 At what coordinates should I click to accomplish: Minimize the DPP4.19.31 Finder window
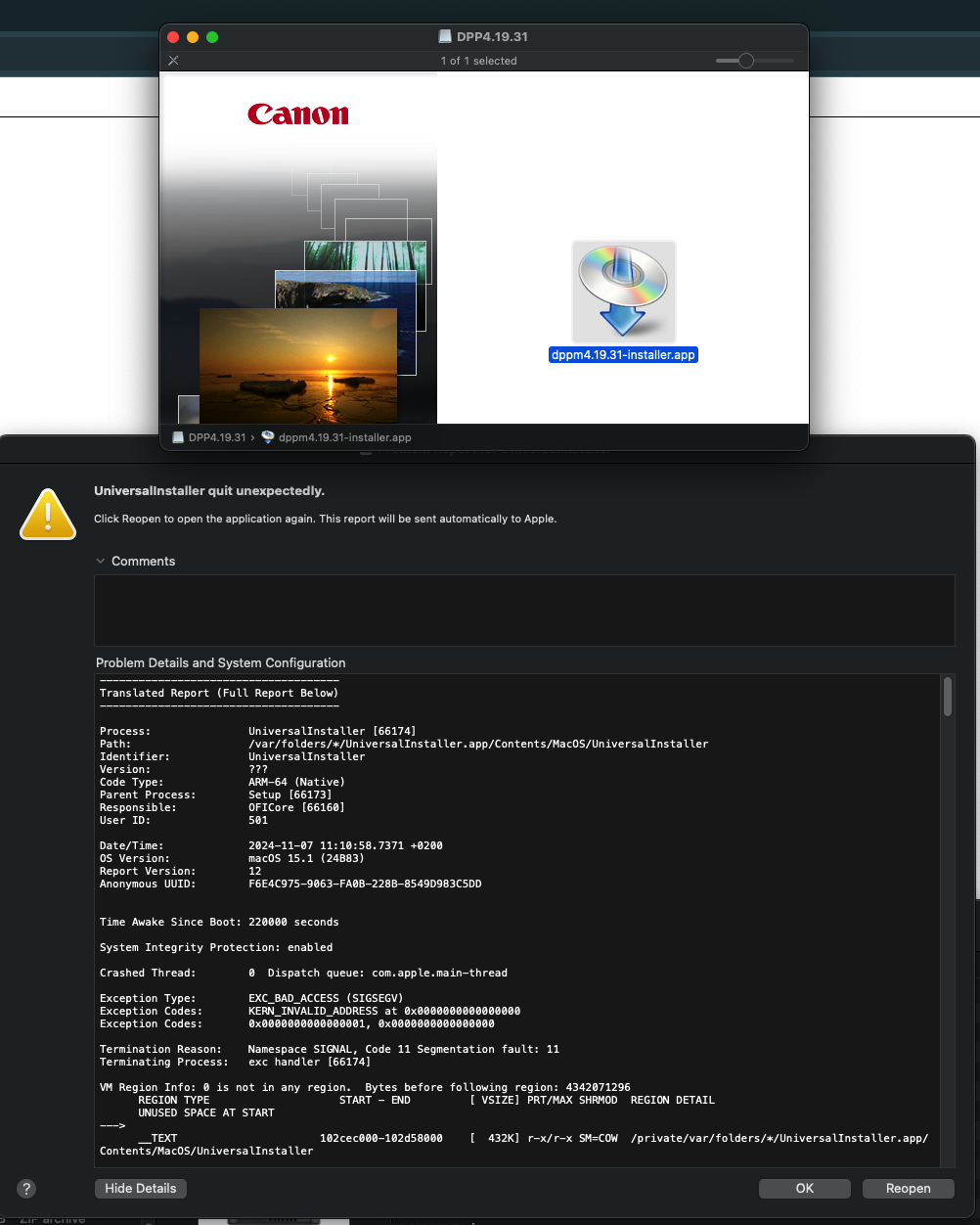[193, 37]
